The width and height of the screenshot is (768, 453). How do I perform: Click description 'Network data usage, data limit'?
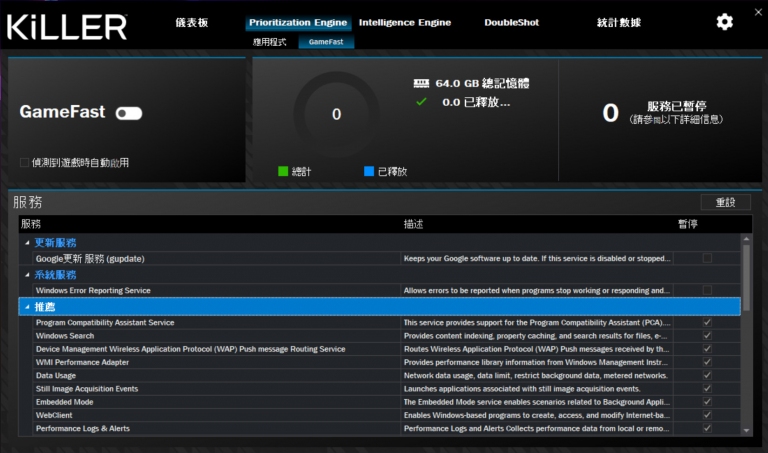pos(536,375)
